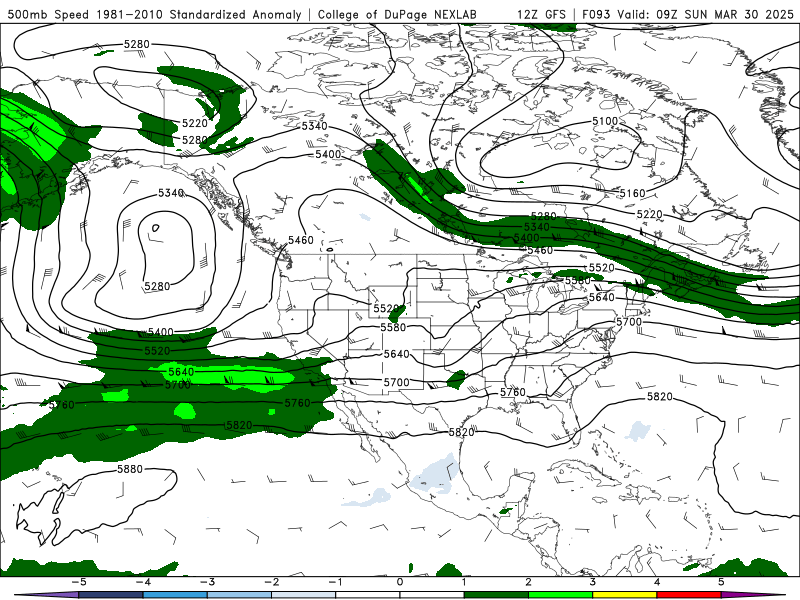Click the dark navy colorbar segment between -5 and -4
The height and width of the screenshot is (600, 800).
click(x=111, y=595)
